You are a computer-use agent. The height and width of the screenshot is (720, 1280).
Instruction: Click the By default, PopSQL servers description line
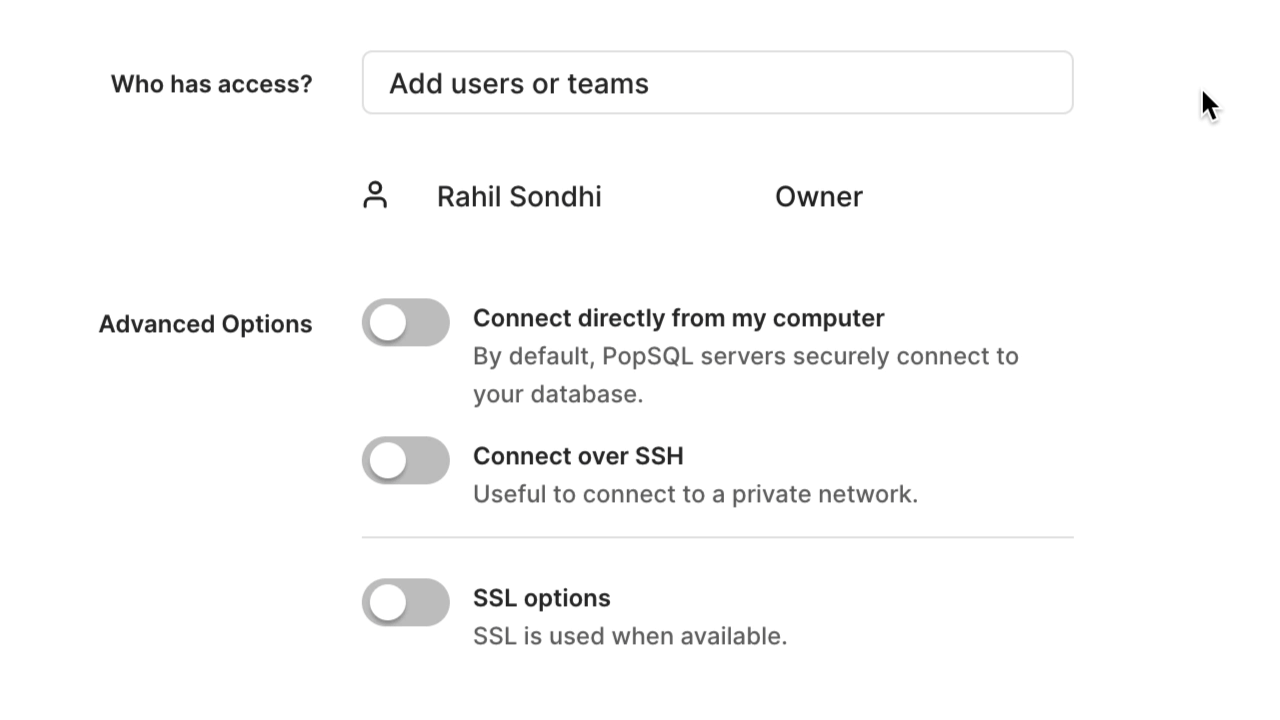click(746, 356)
